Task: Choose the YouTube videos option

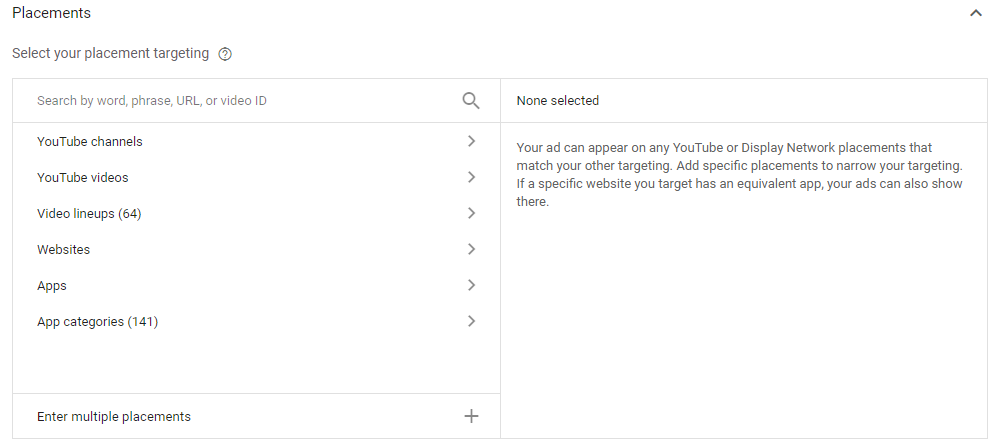Action: (83, 178)
